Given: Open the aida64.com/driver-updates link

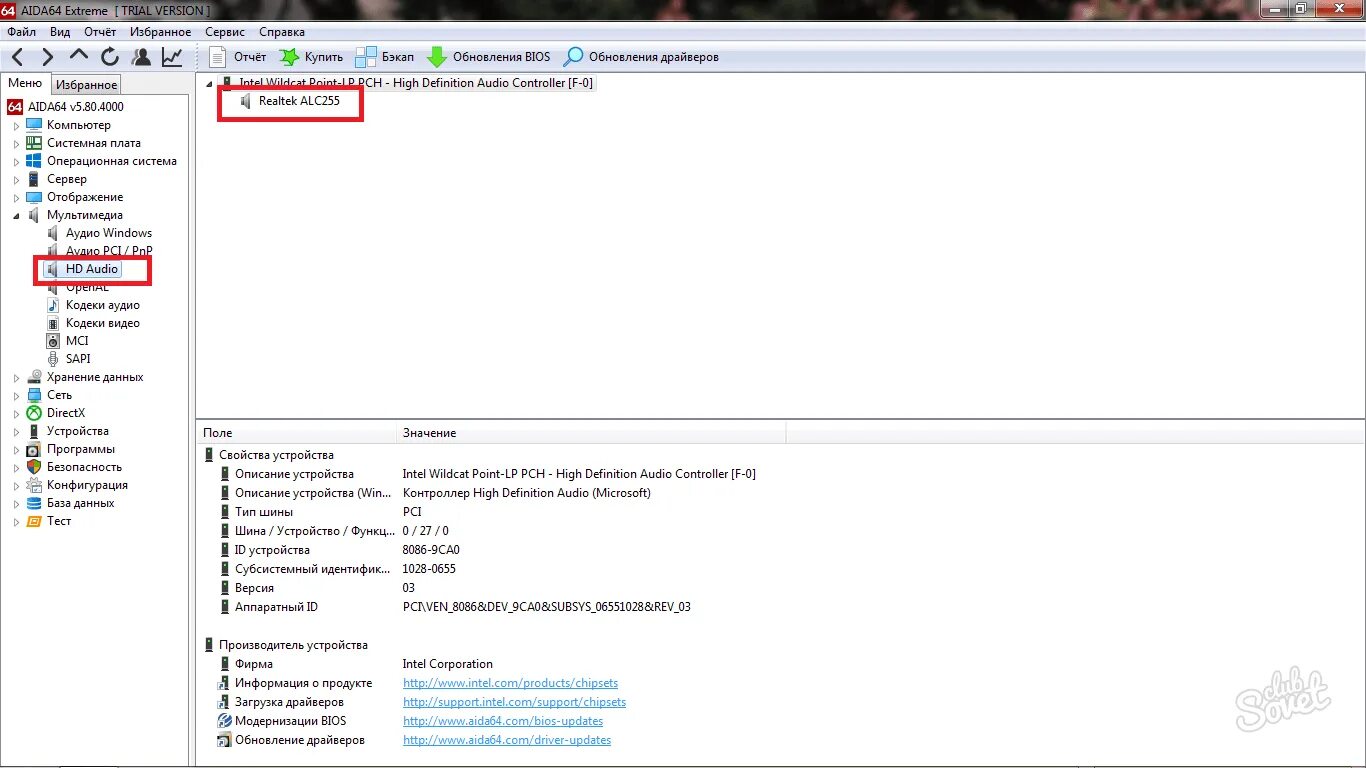Looking at the screenshot, I should 507,740.
